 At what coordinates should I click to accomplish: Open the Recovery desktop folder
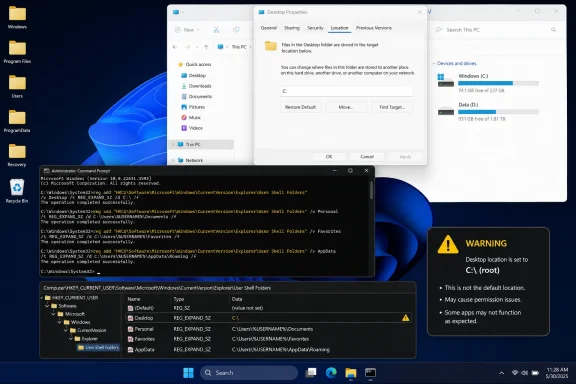[17, 155]
